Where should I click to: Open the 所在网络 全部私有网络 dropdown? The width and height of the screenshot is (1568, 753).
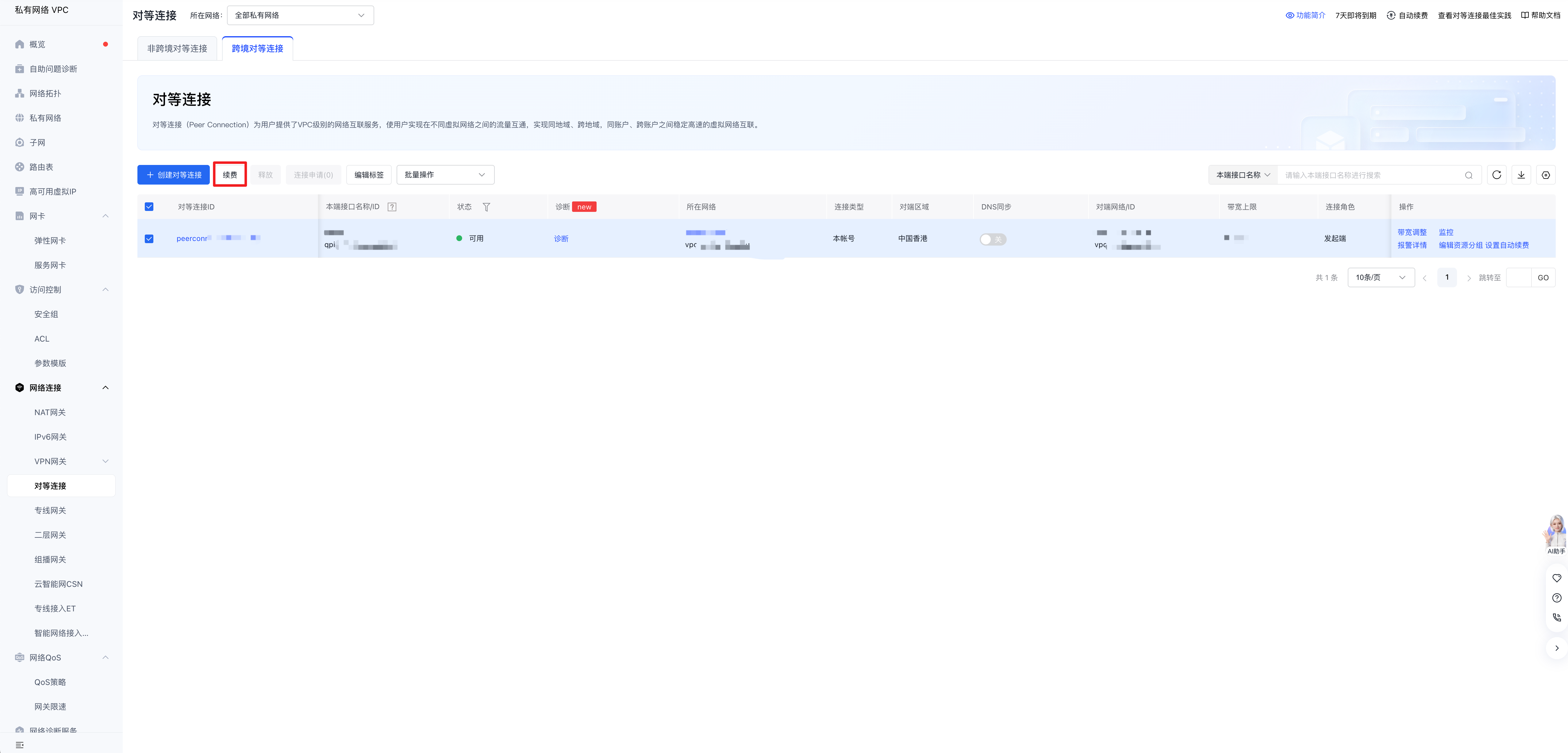point(300,15)
